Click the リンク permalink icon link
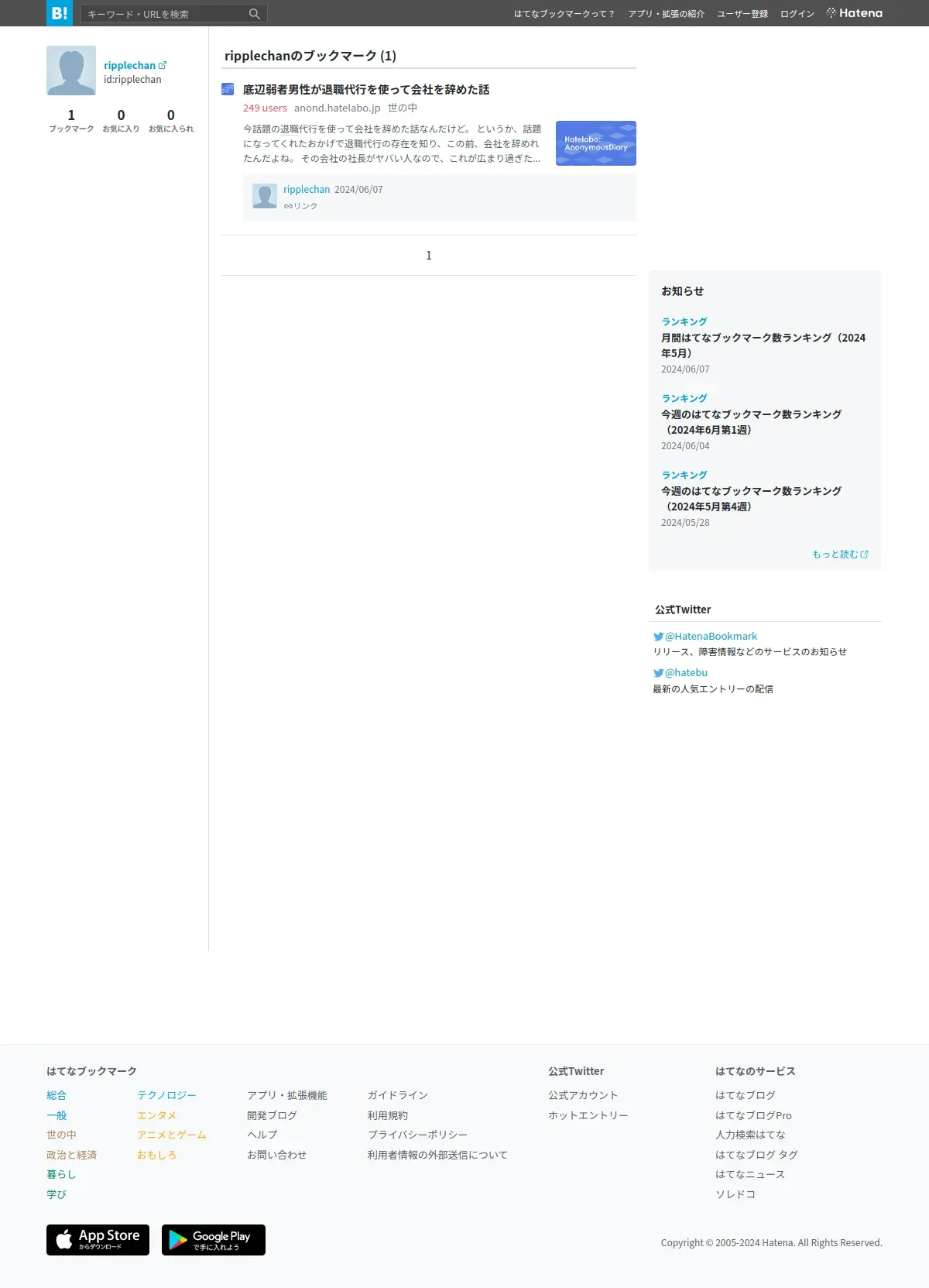The width and height of the screenshot is (929, 1288). (300, 206)
